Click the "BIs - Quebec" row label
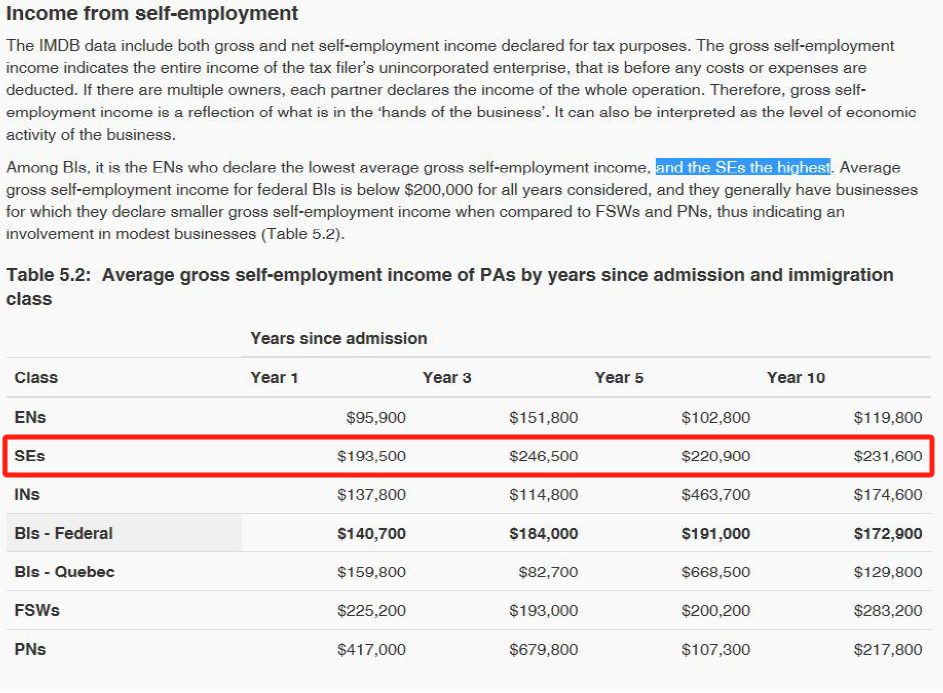Image resolution: width=943 pixels, height=693 pixels. 64,572
